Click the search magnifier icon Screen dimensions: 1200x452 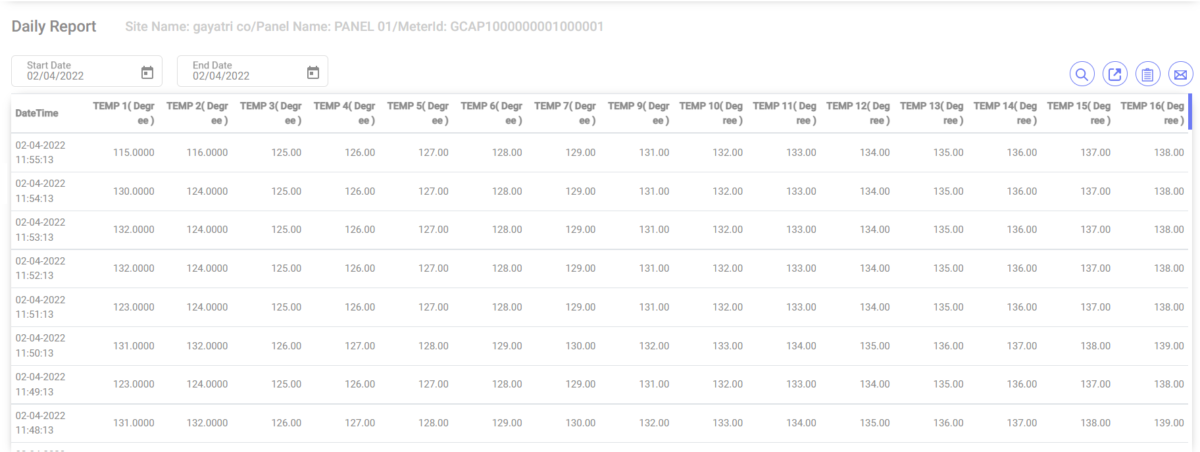pos(1082,74)
